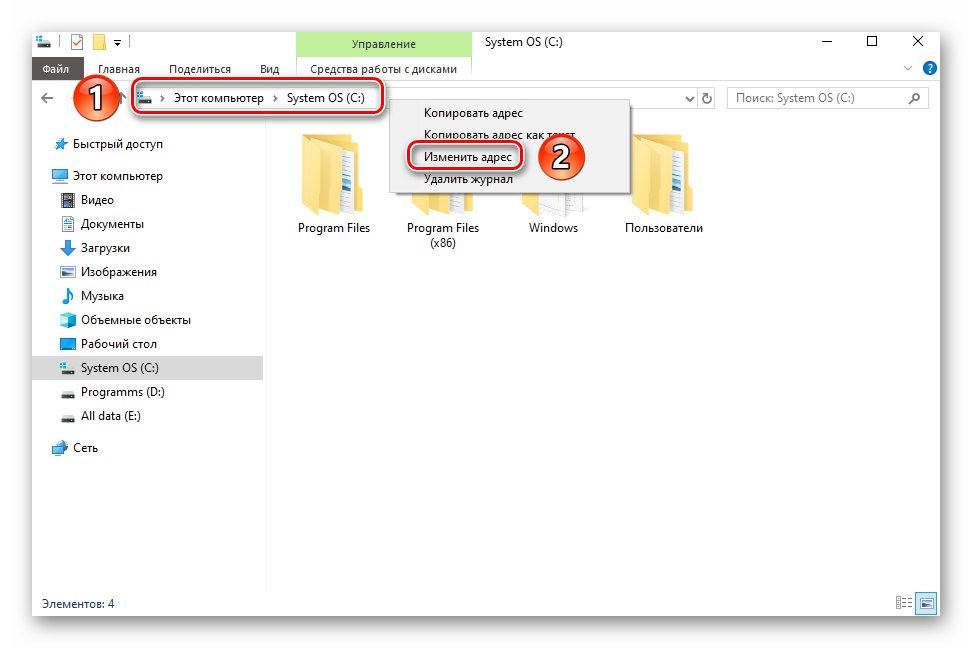Open Help via the blue question mark icon
Screen dimensions: 972x648
coord(929,68)
